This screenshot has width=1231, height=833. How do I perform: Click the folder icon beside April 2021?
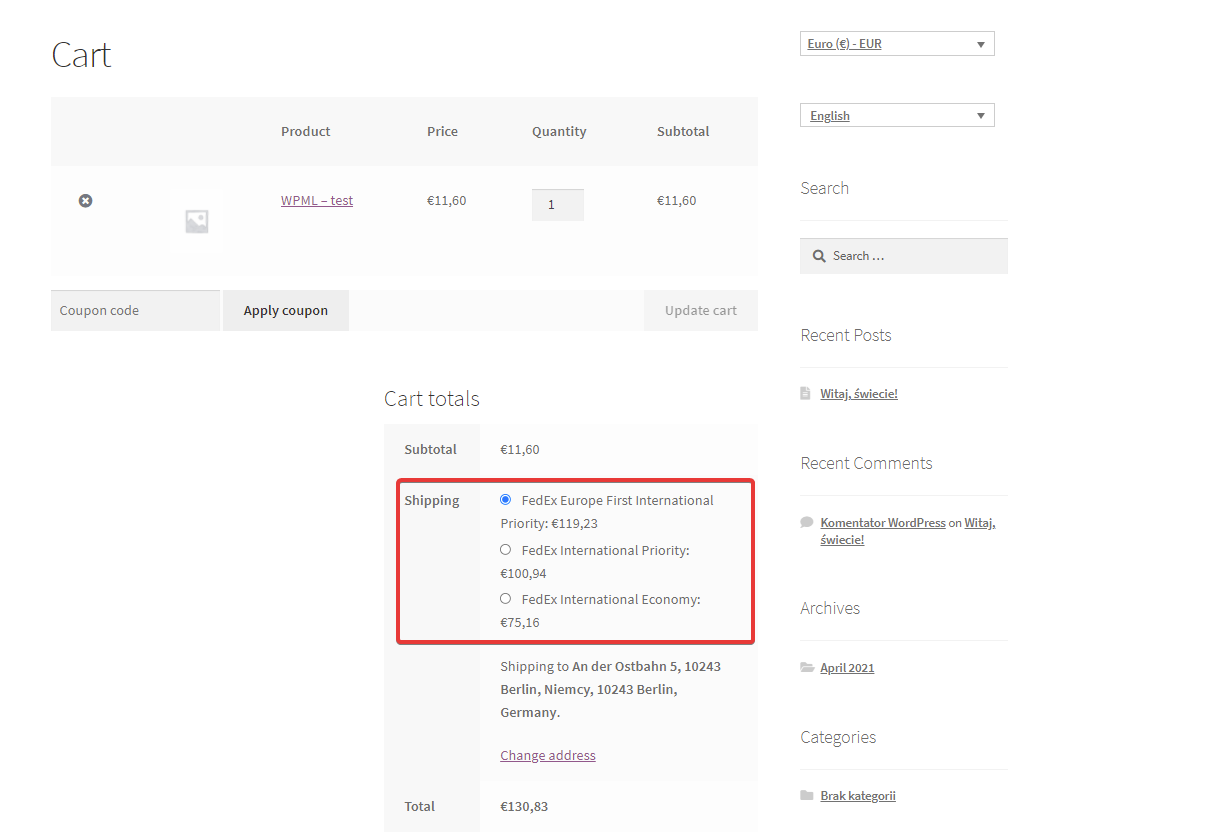[x=807, y=667]
